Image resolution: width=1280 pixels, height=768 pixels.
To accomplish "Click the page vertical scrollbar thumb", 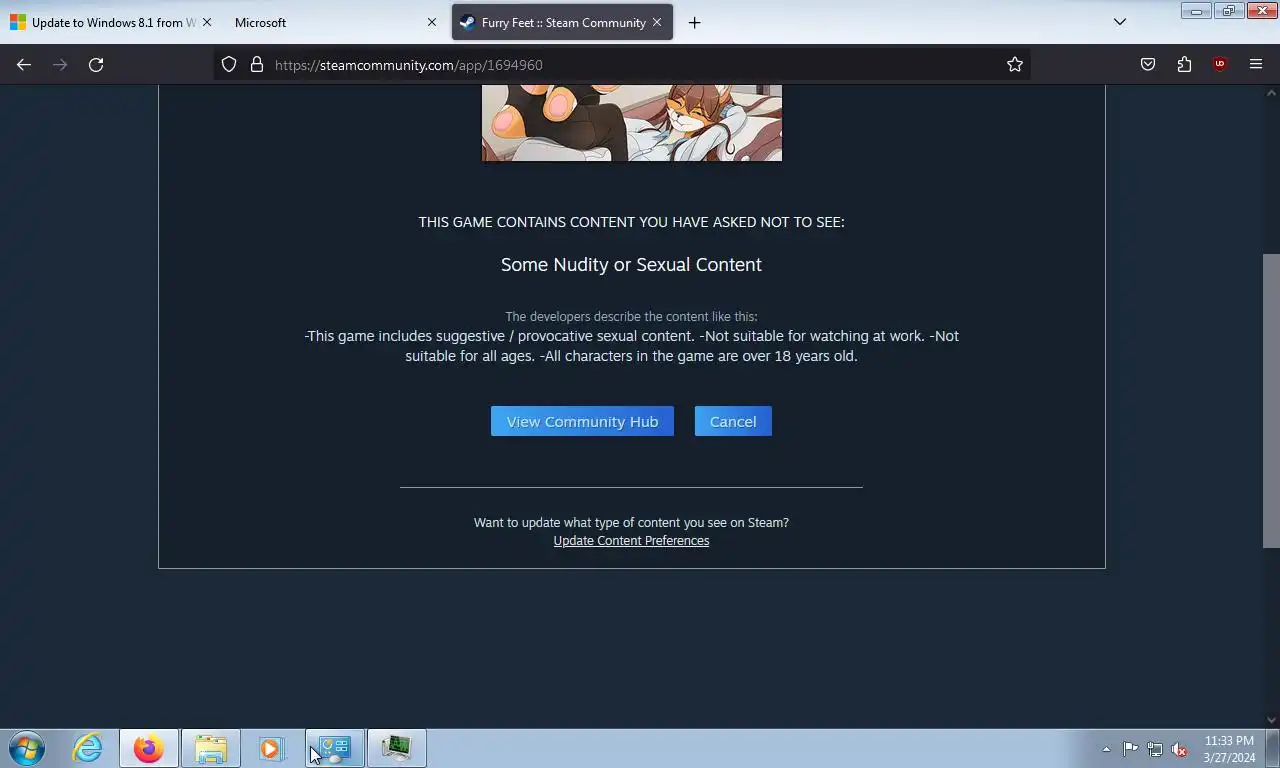I will pos(1271,400).
